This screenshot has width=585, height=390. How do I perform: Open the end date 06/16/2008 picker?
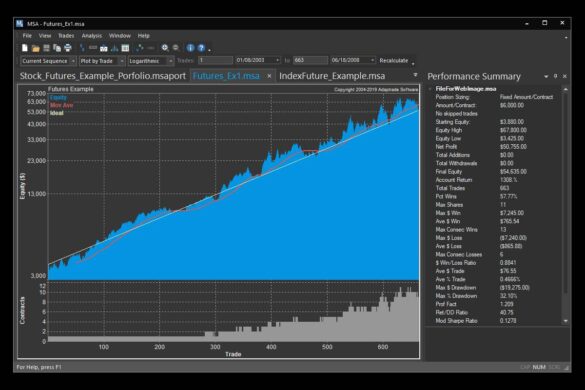point(372,60)
